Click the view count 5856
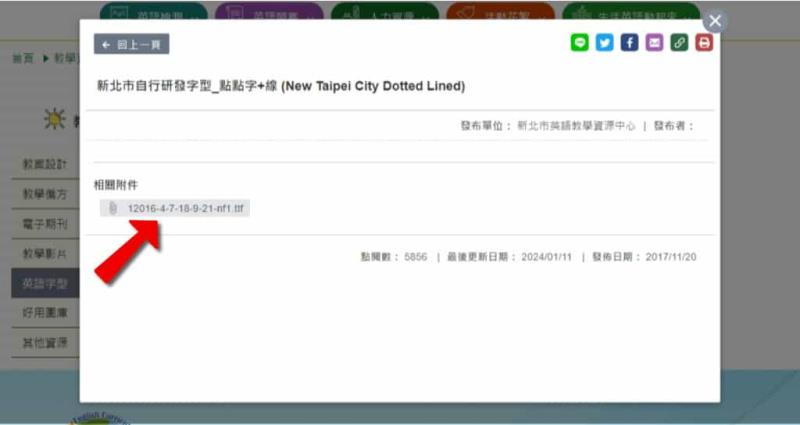This screenshot has width=800, height=425. 416,257
